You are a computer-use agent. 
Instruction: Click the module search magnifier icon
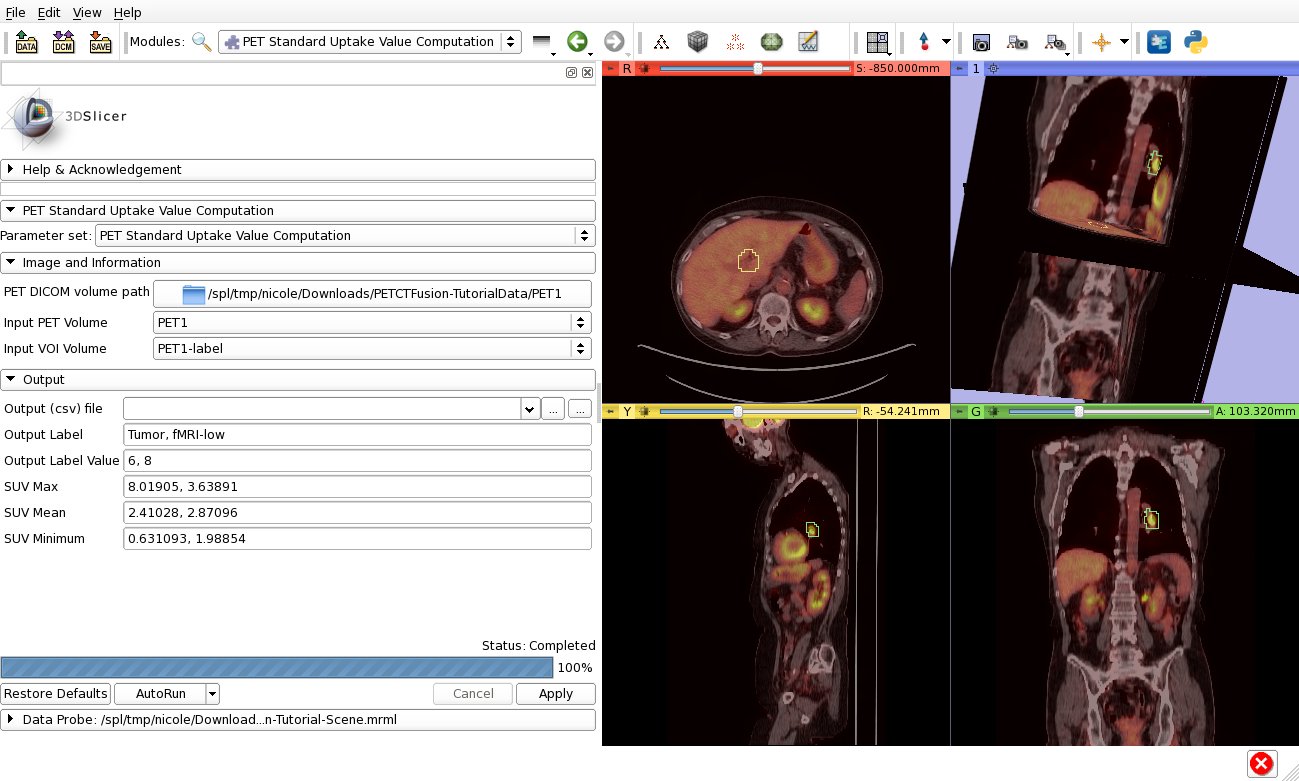202,42
